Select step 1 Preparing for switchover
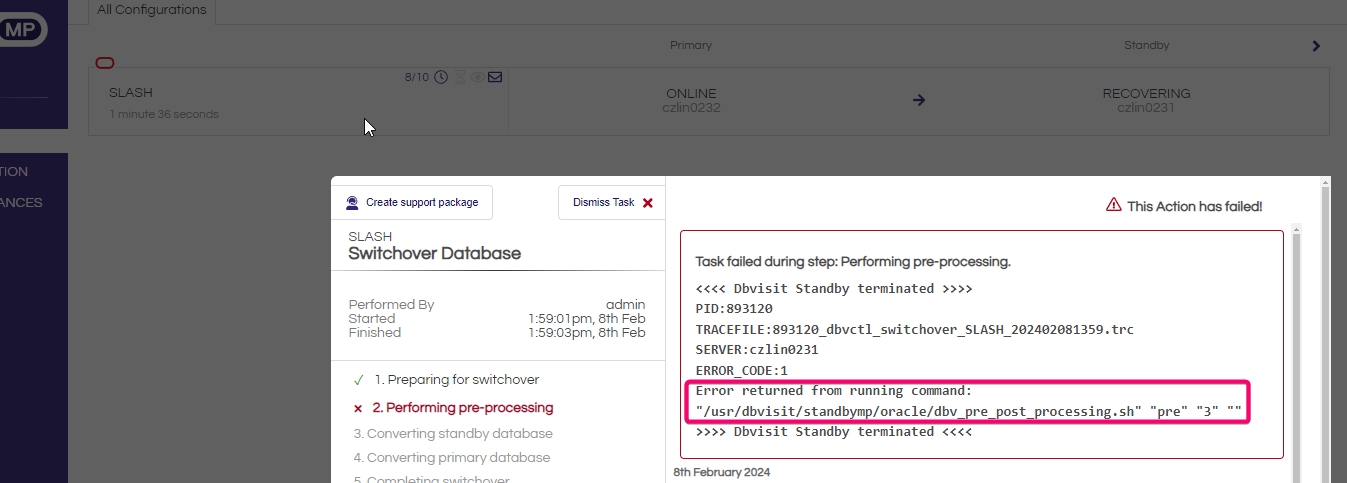The height and width of the screenshot is (483, 1347). (456, 380)
